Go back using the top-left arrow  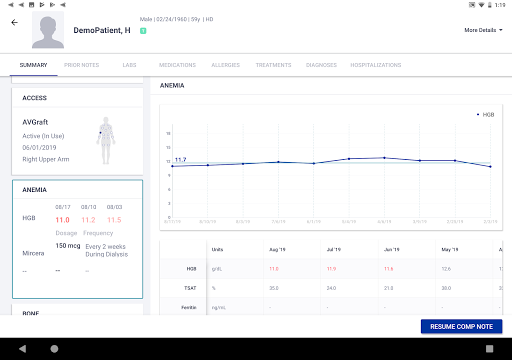click(x=14, y=22)
